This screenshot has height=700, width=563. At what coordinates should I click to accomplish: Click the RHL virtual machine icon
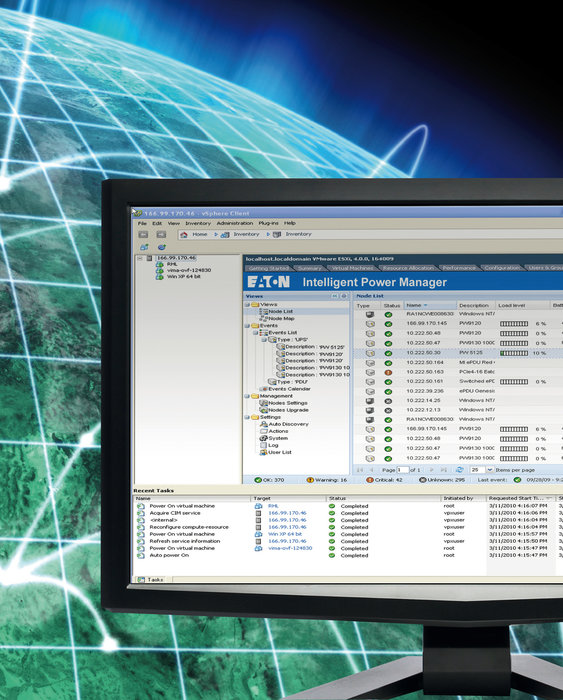tap(159, 264)
